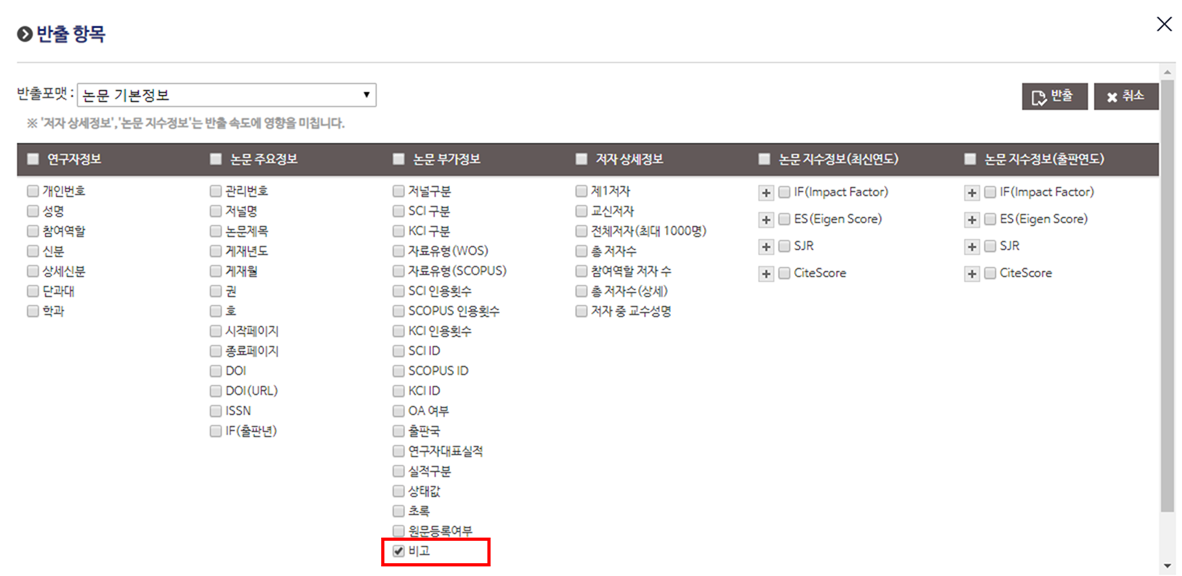Check CiteScore checkbox under 논문 지수정보(최신연도)

(x=785, y=273)
